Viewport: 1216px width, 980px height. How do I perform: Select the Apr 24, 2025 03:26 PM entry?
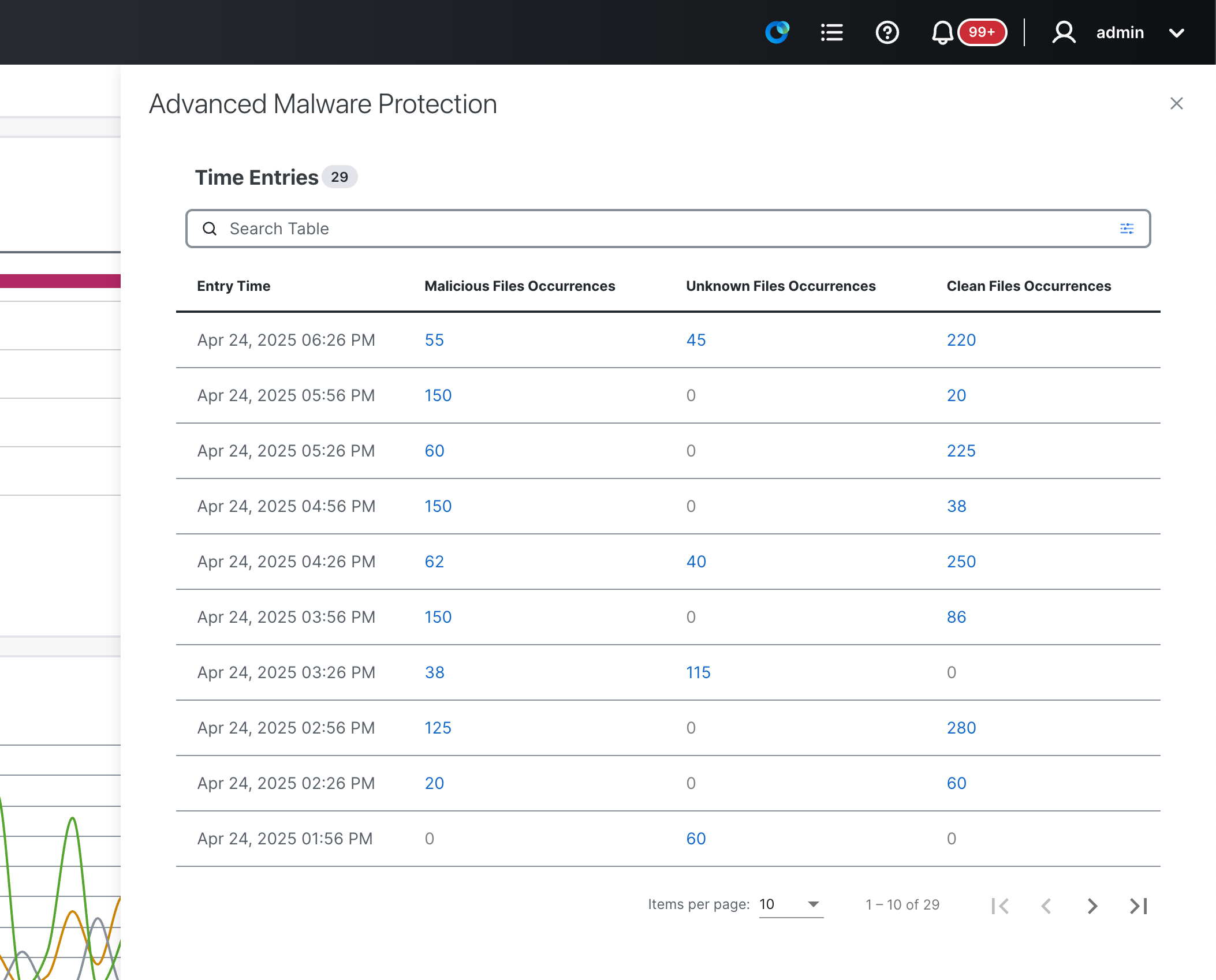coord(286,672)
